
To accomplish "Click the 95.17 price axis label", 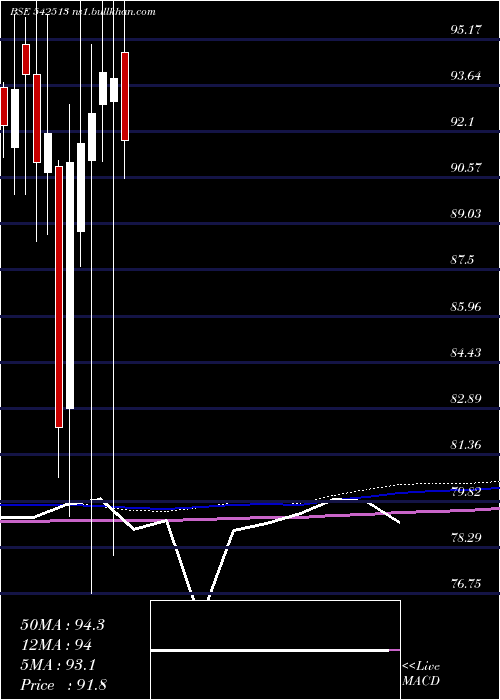I will point(467,30).
